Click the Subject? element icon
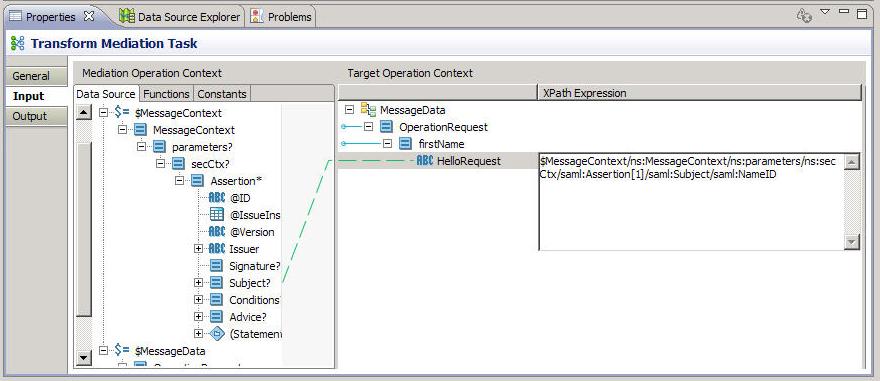 pos(216,283)
